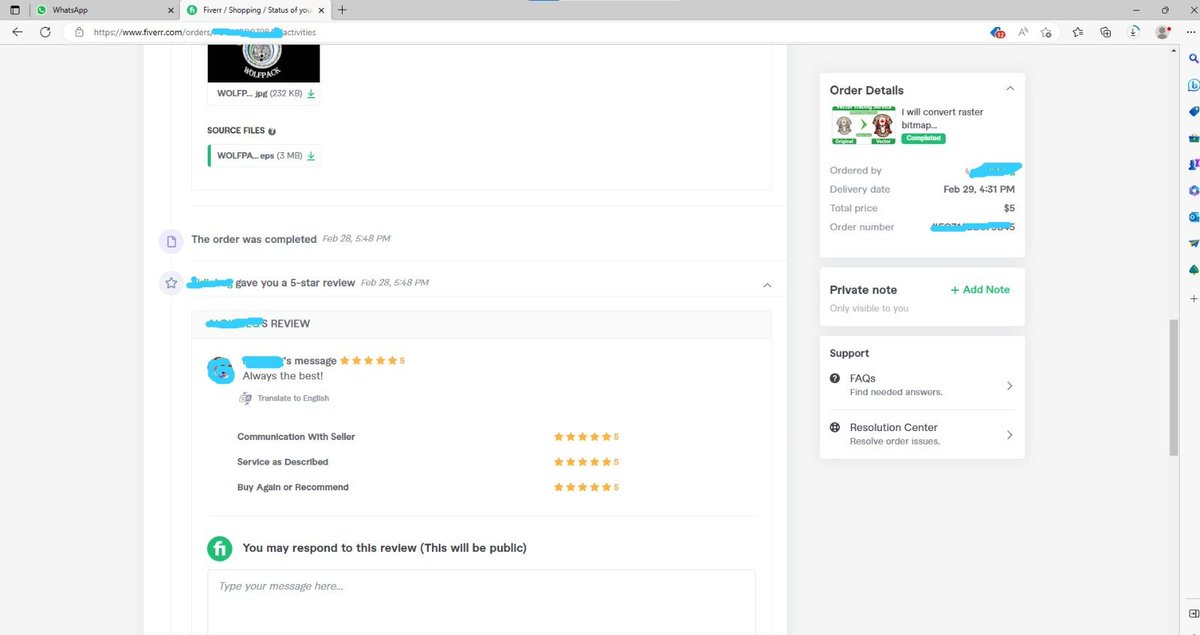Click the page vertical scrollbar thumb
Screen dimensions: 1200x635
[x=1174, y=387]
